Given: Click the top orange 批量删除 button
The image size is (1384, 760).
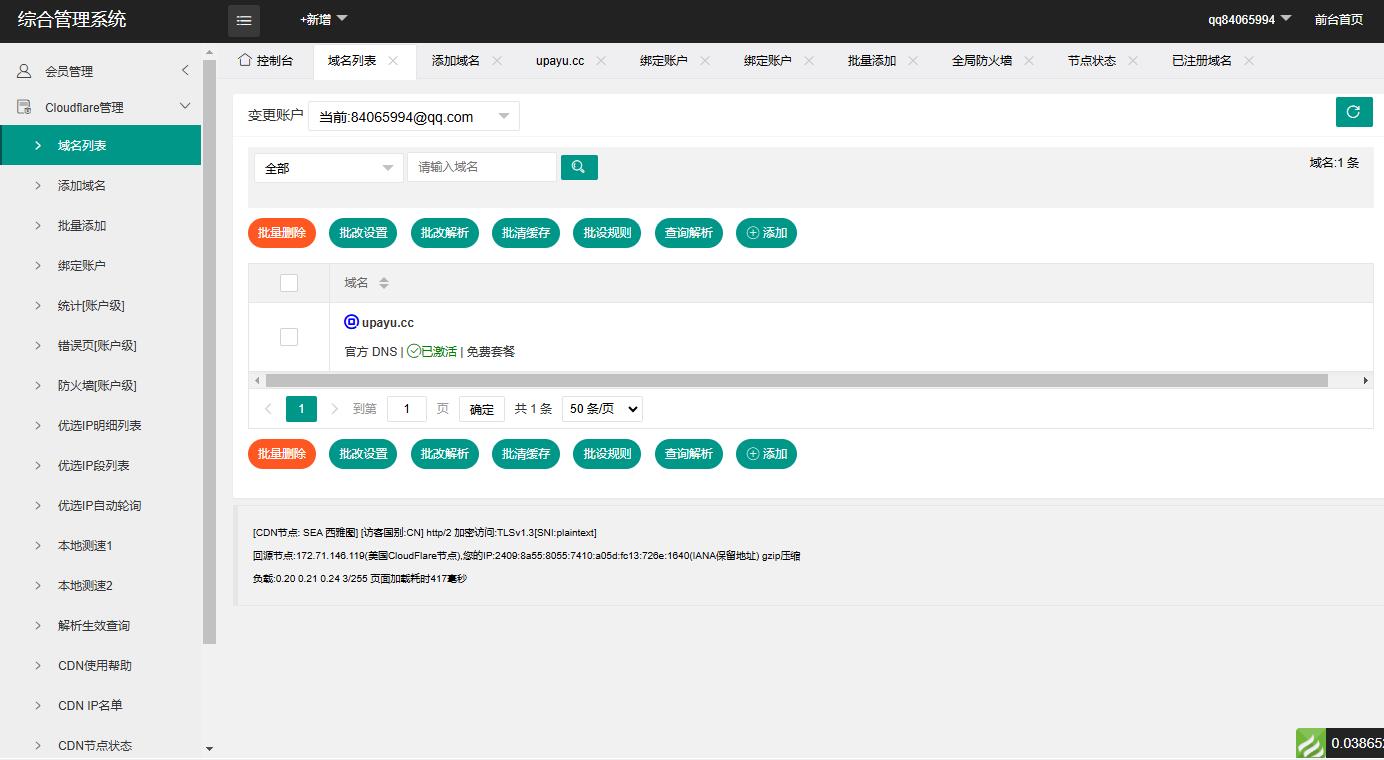Looking at the screenshot, I should (282, 233).
